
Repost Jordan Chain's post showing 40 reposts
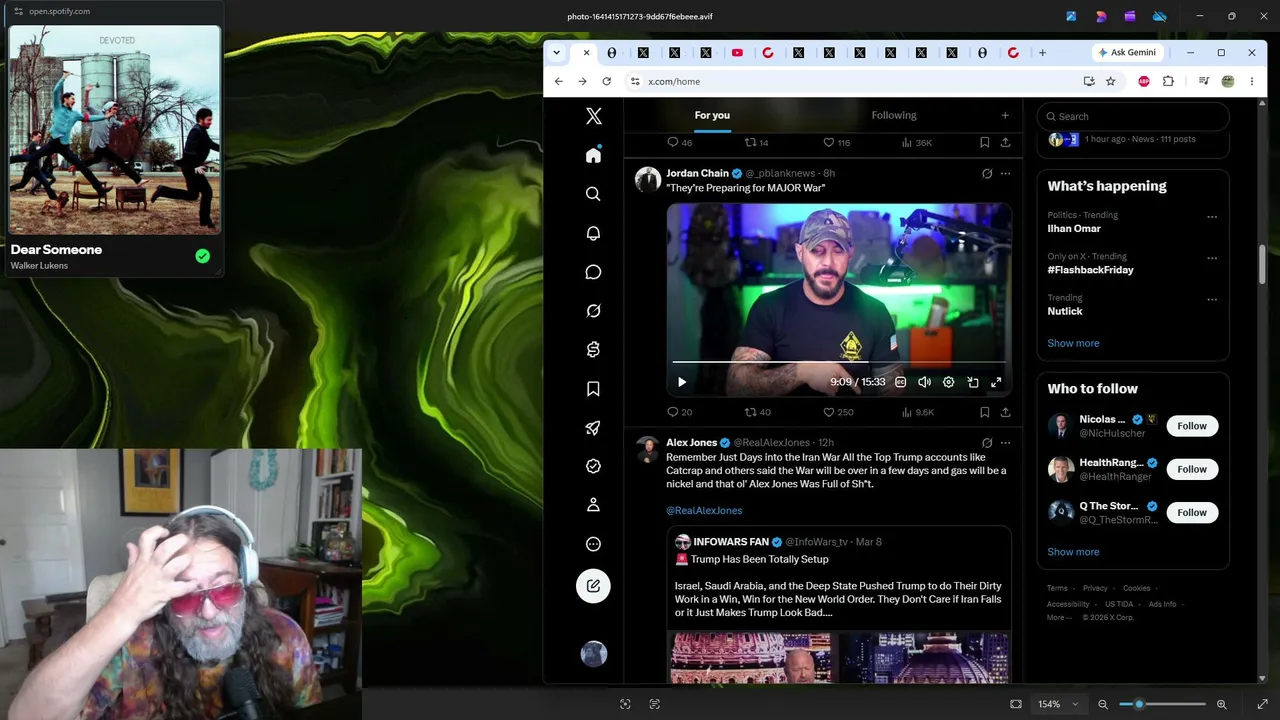758,412
